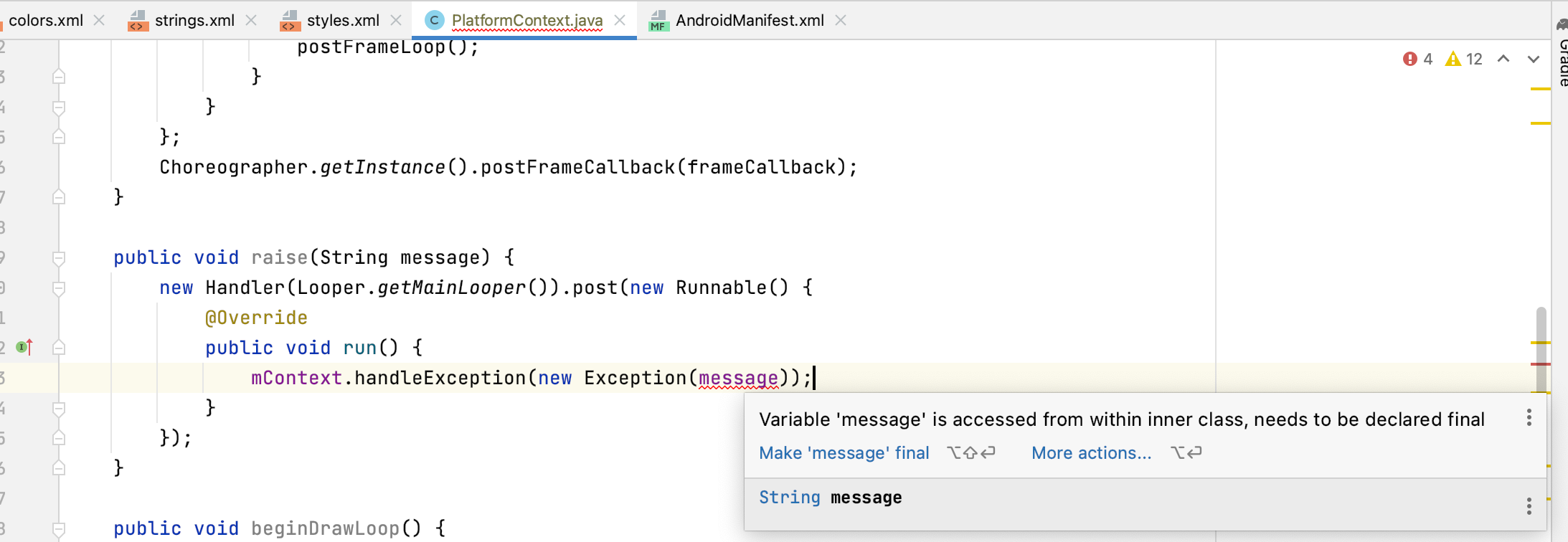Image resolution: width=1568 pixels, height=542 pixels.
Task: Switch to the styles.xml tab
Action: [x=342, y=20]
